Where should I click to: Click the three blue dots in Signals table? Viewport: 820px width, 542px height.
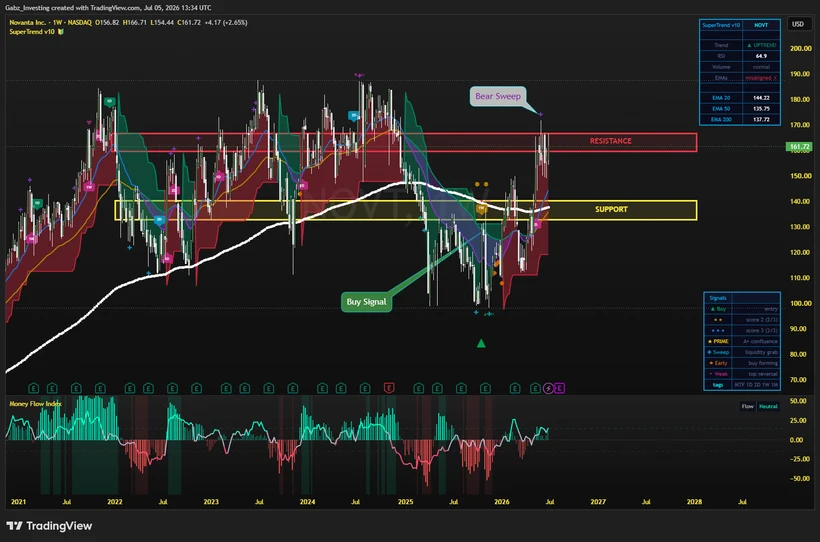(718, 331)
